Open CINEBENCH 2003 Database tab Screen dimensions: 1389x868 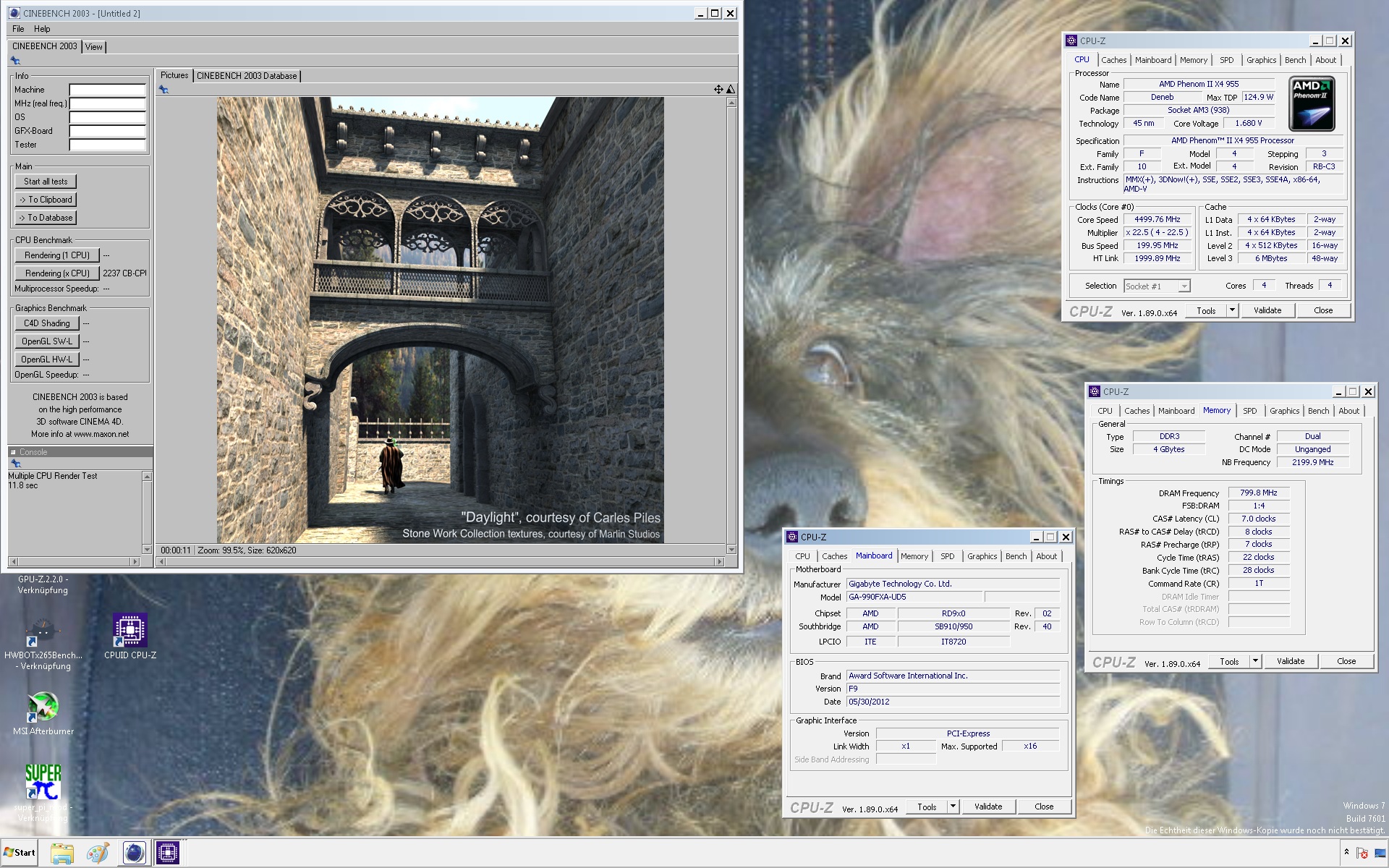tap(247, 76)
